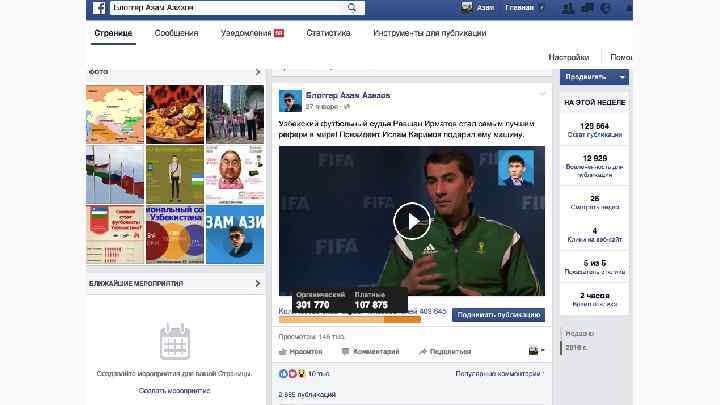Switch to the Страница tab
720x405 pixels.
113,33
